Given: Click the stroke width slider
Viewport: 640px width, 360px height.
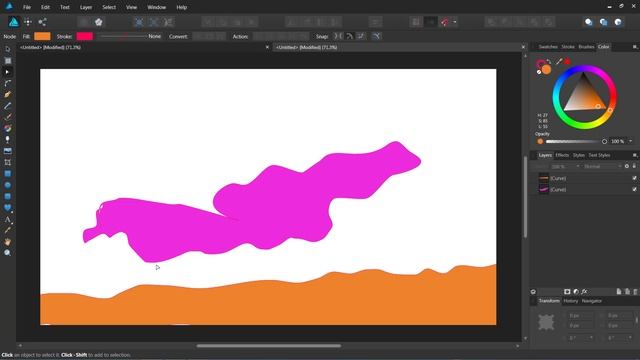Looking at the screenshot, I should [x=122, y=36].
